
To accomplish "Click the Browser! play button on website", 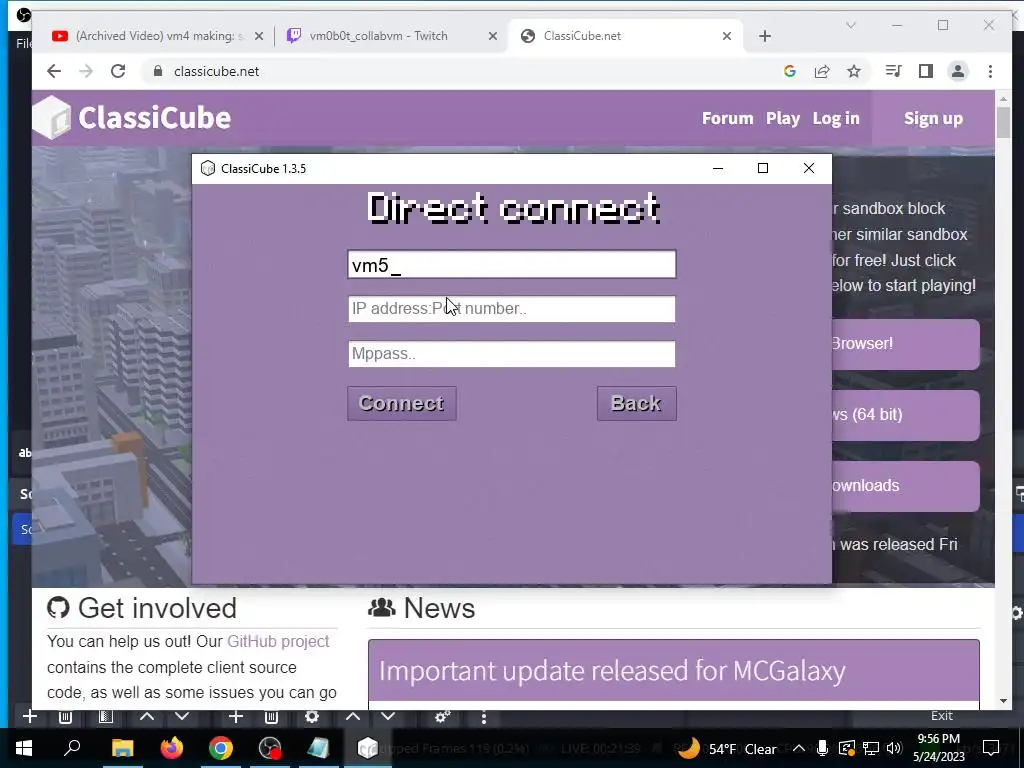I will click(x=906, y=344).
